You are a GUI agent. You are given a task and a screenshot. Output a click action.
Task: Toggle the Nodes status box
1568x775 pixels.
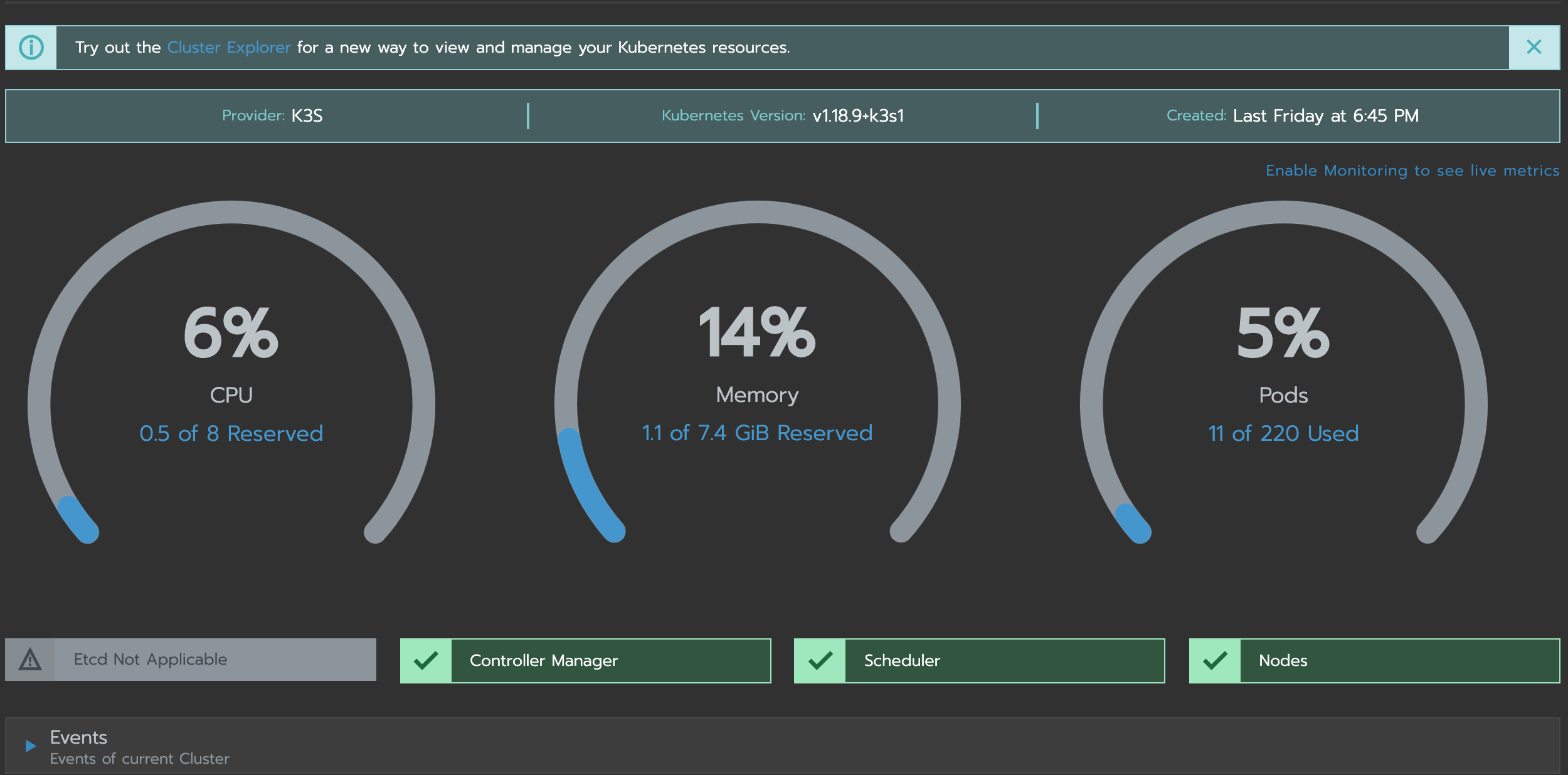(x=1373, y=660)
